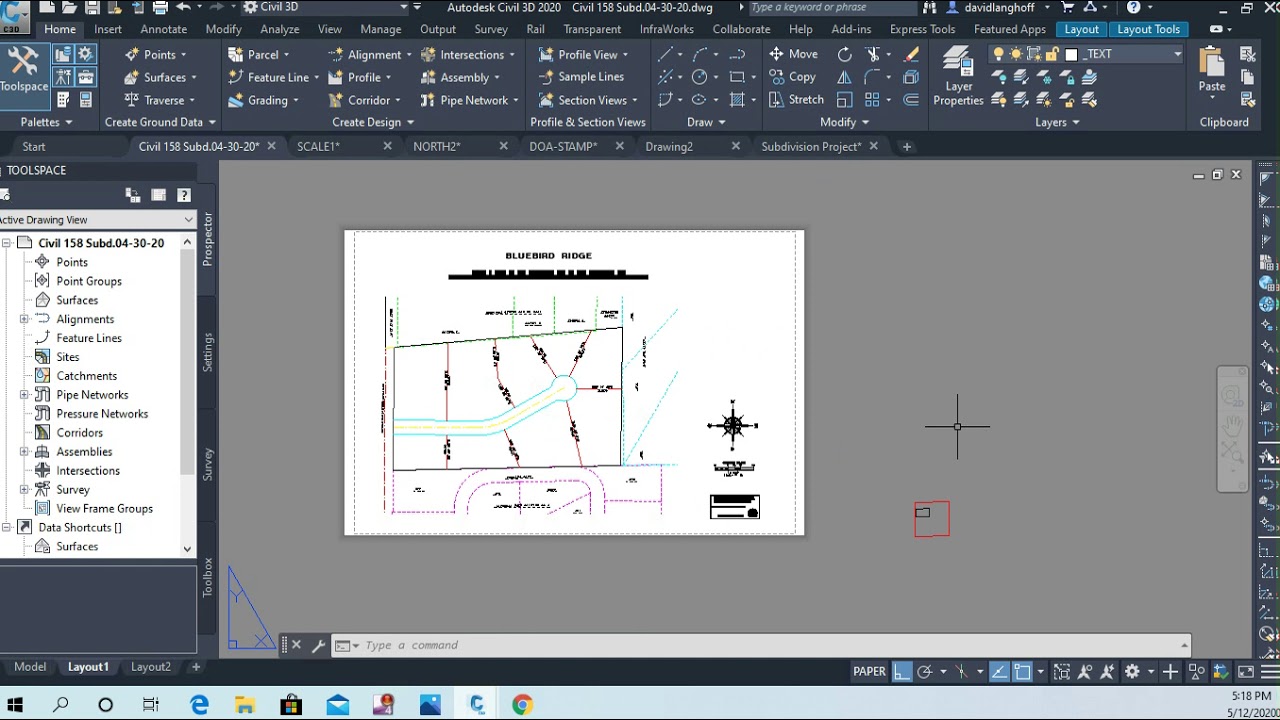Open the Active Drawing View dropdown
The width and height of the screenshot is (1280, 720).
[97, 220]
